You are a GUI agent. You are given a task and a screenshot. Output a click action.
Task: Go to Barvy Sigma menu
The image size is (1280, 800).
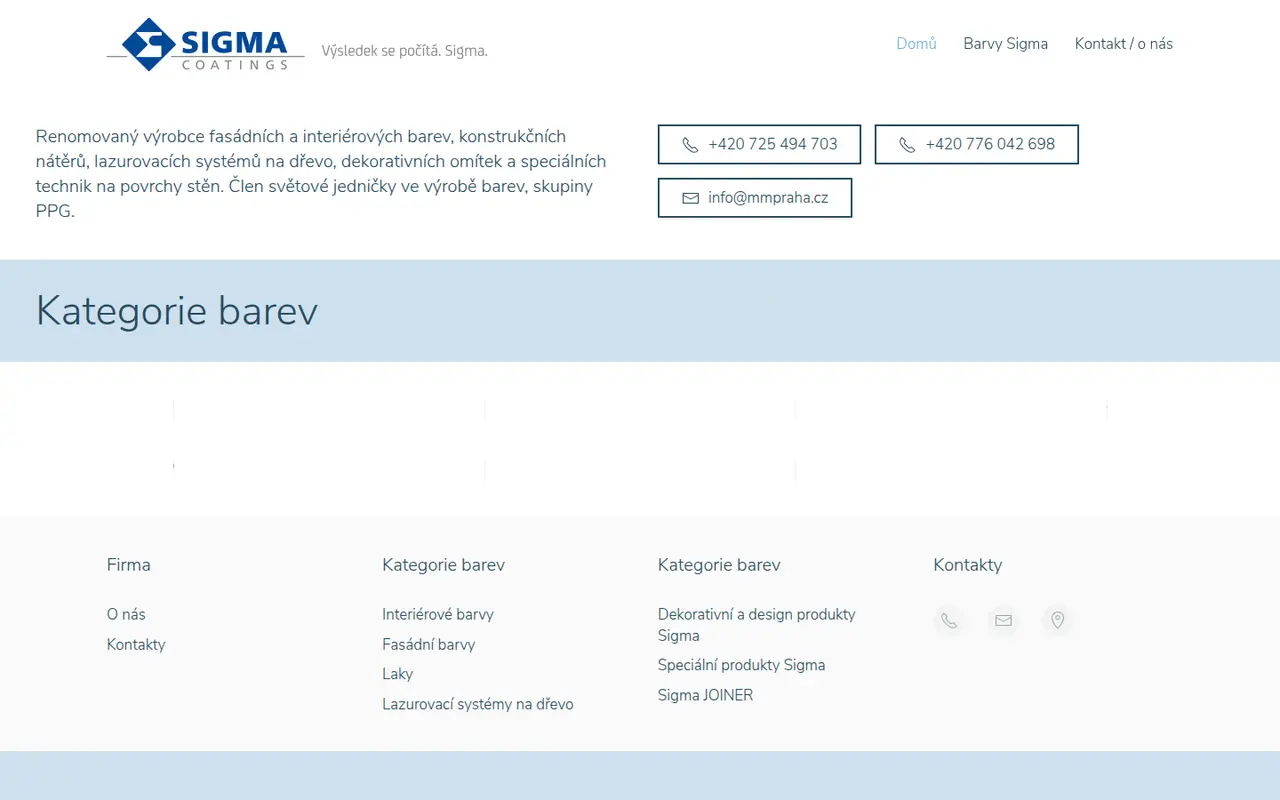[1005, 44]
